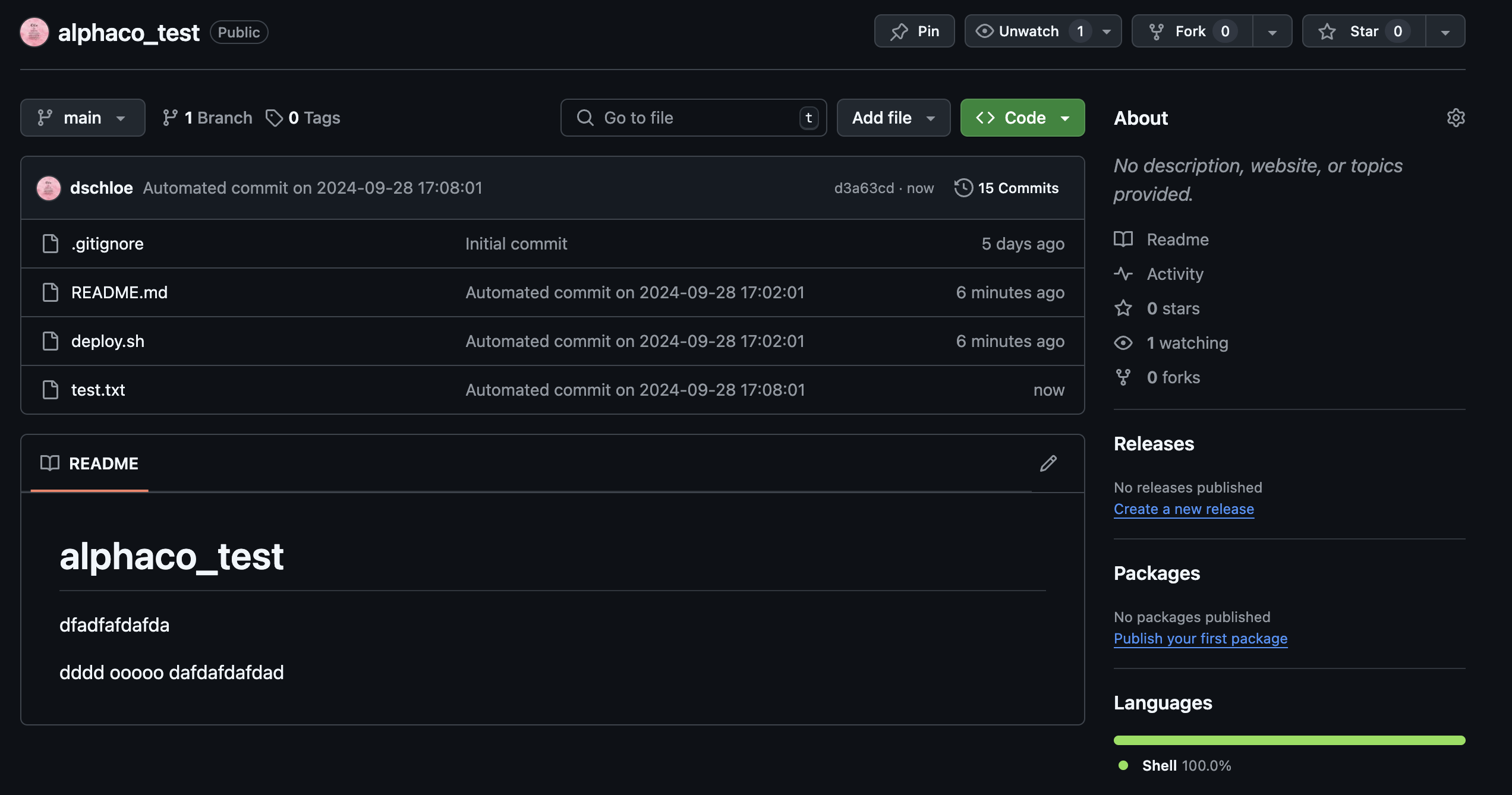1512x795 pixels.
Task: View the 0 forks link
Action: 1157,377
